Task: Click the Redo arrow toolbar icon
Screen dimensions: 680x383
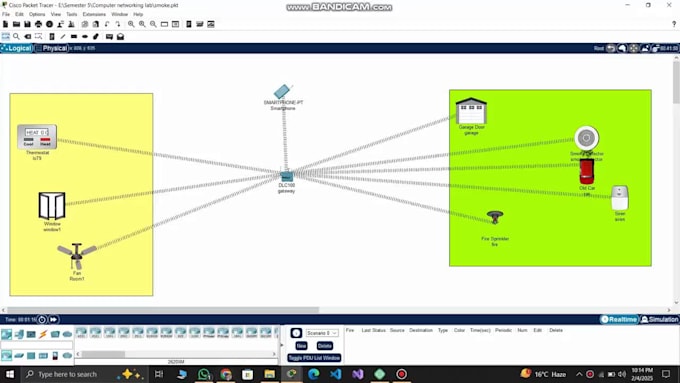Action: tap(118, 24)
